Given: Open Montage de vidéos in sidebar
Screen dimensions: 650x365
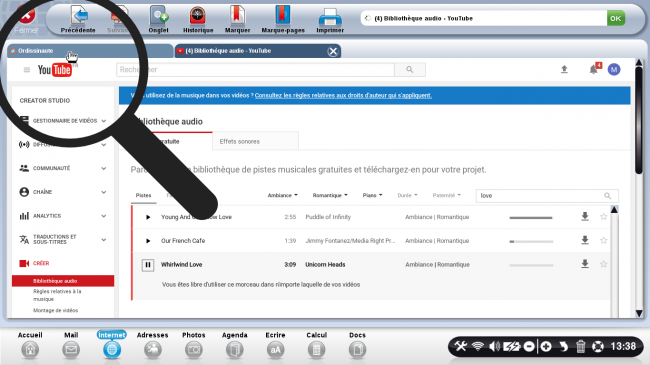Looking at the screenshot, I should click(56, 310).
